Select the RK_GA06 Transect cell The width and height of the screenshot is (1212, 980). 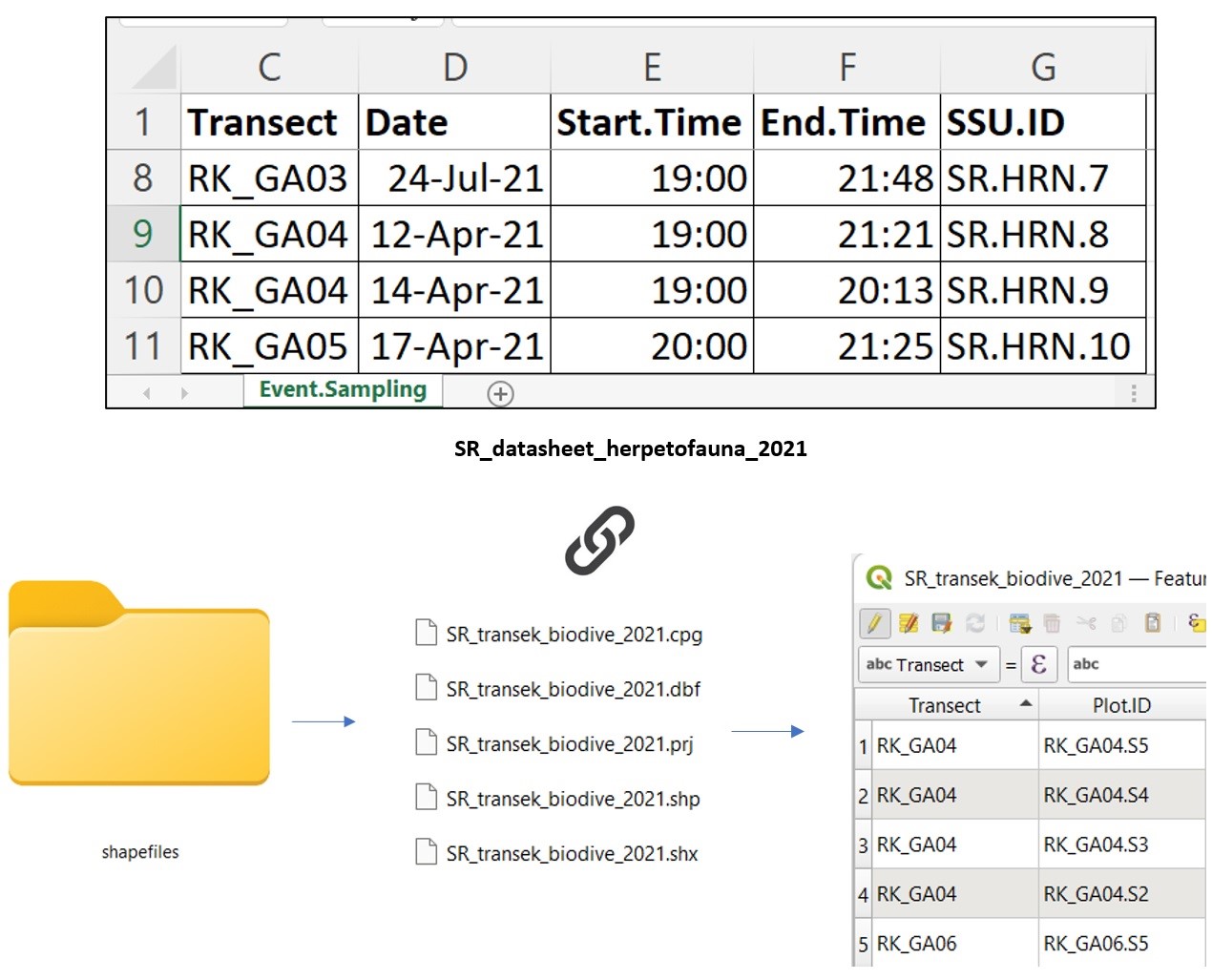tap(954, 944)
